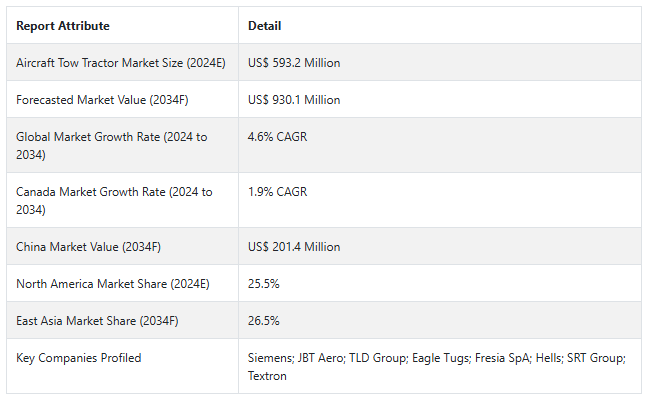
Task: Click the Report Attribute column header
Action: [x=63, y=26]
